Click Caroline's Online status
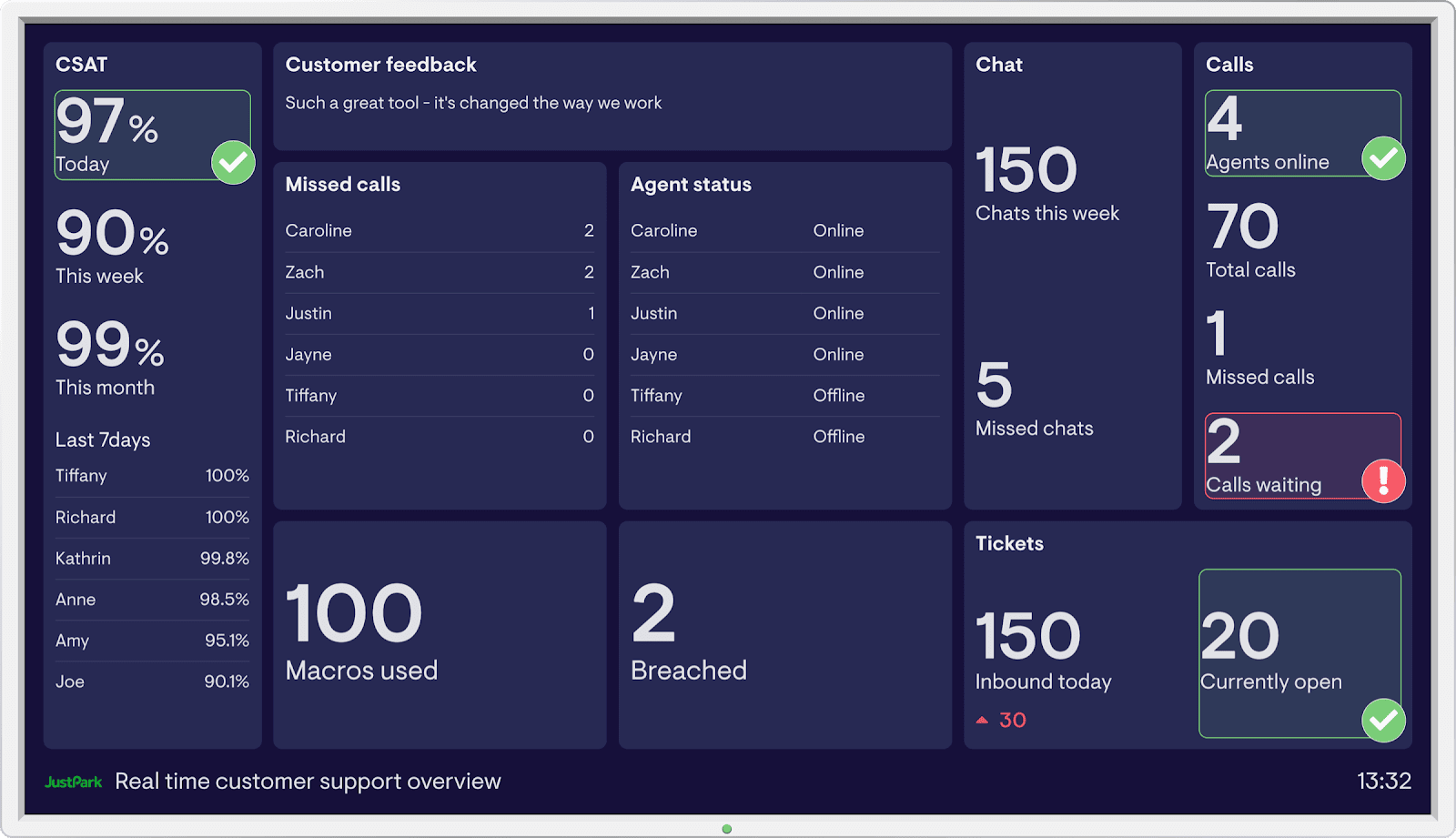Viewport: 1456px width, 838px height. [x=838, y=230]
